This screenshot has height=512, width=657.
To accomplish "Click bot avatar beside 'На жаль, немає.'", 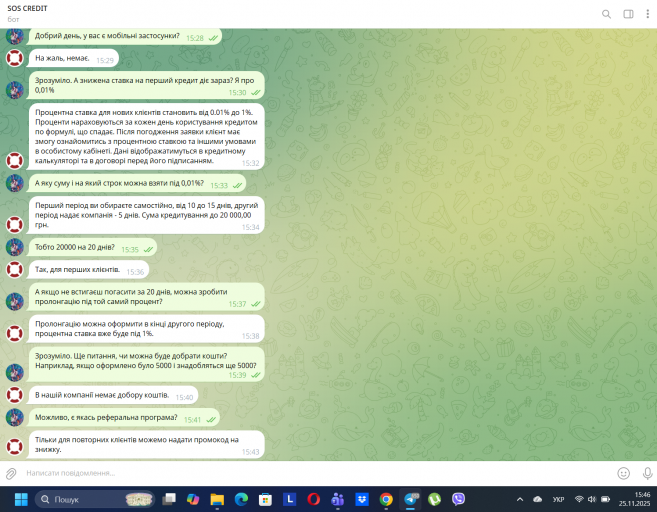I will pyautogui.click(x=15, y=58).
